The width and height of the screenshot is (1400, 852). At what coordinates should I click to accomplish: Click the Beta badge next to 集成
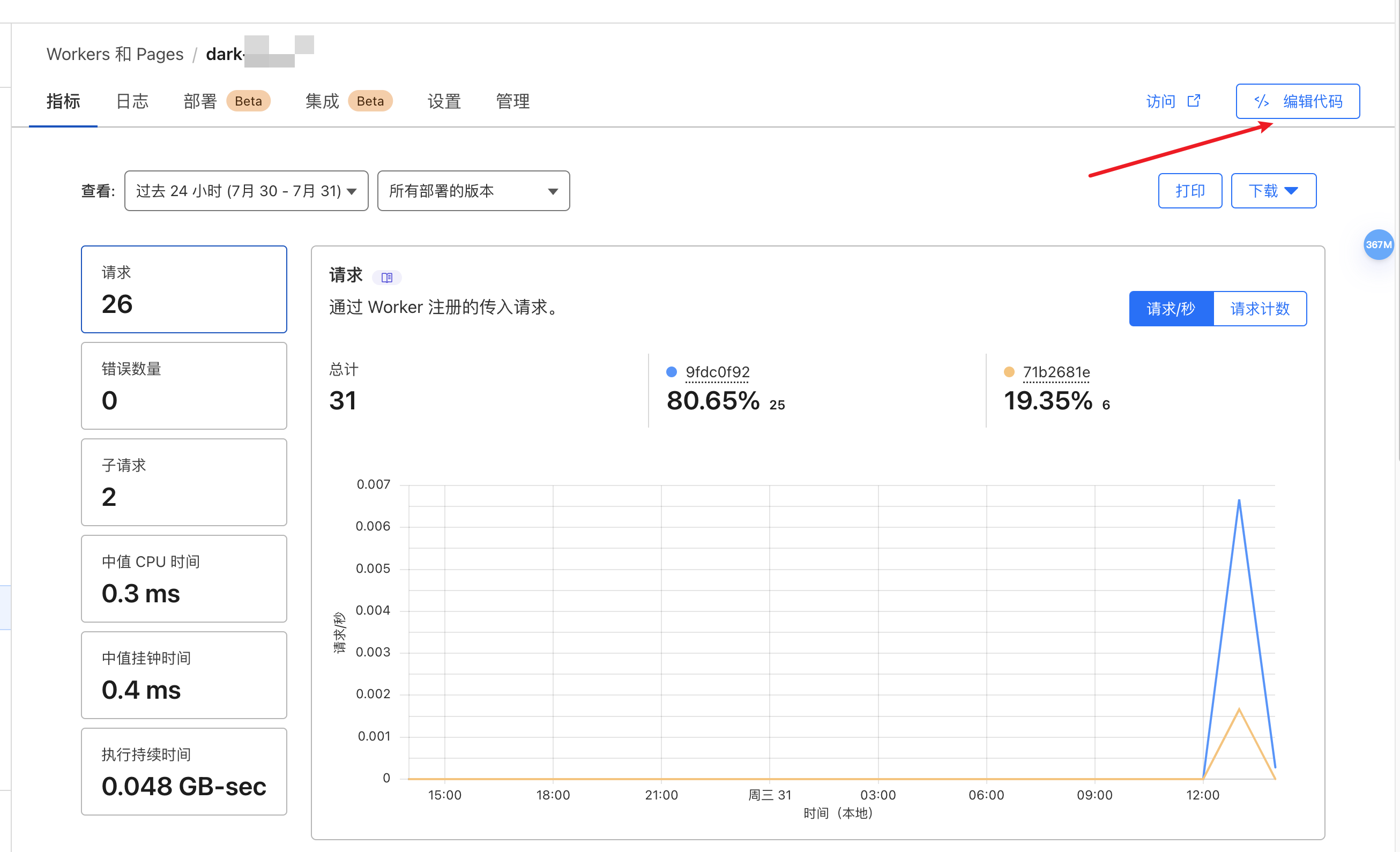click(x=370, y=101)
